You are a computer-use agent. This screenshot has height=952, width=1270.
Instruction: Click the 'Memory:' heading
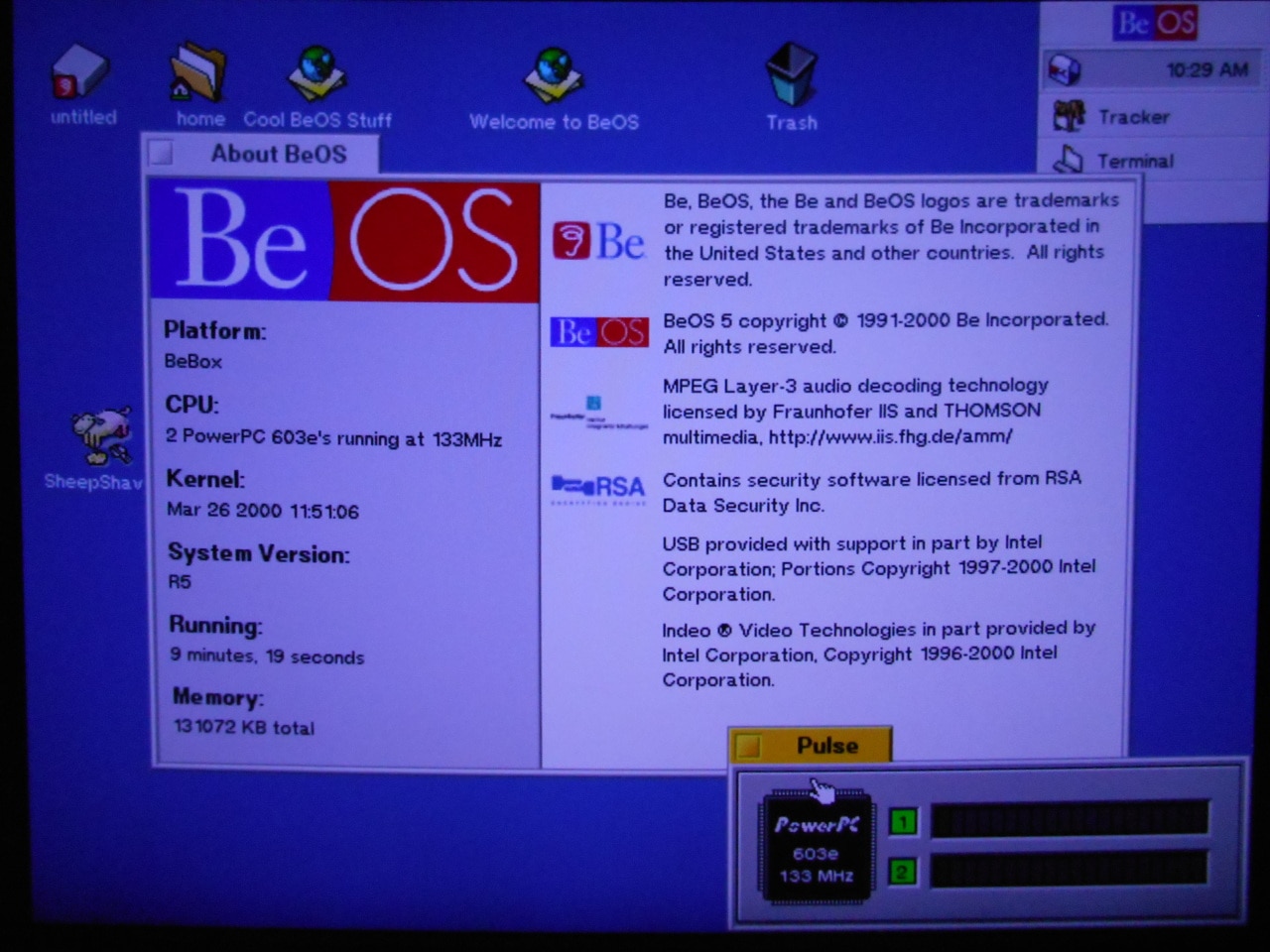tap(218, 697)
